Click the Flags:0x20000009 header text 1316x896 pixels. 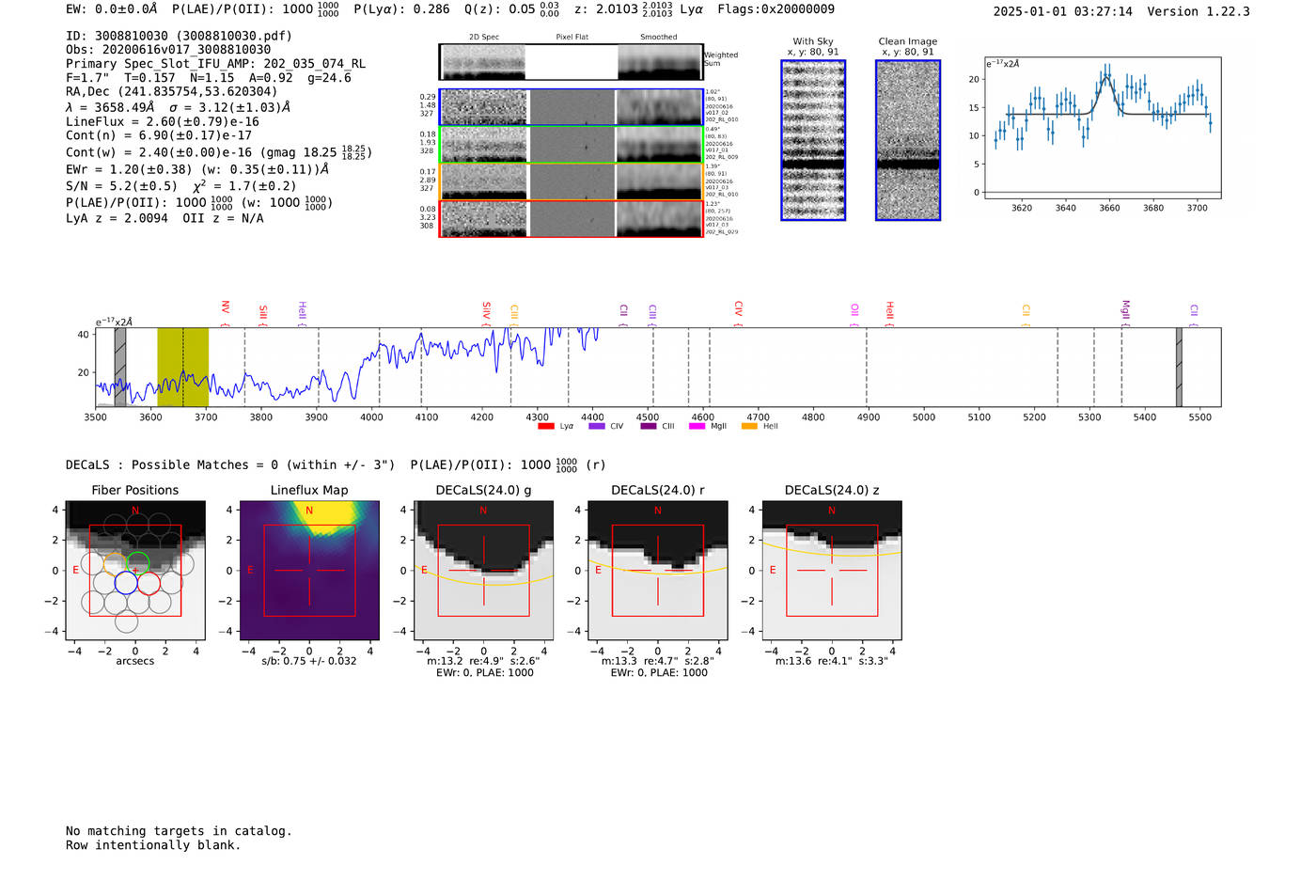(x=775, y=9)
